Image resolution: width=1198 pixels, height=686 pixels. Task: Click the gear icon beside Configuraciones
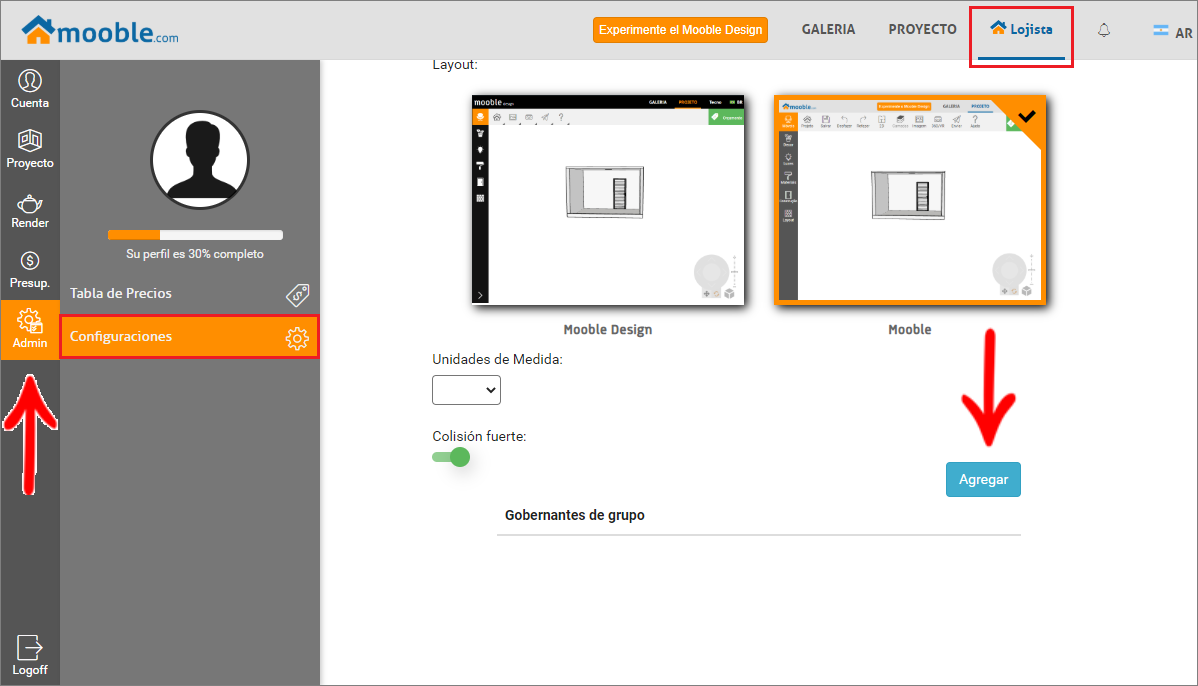pyautogui.click(x=297, y=338)
